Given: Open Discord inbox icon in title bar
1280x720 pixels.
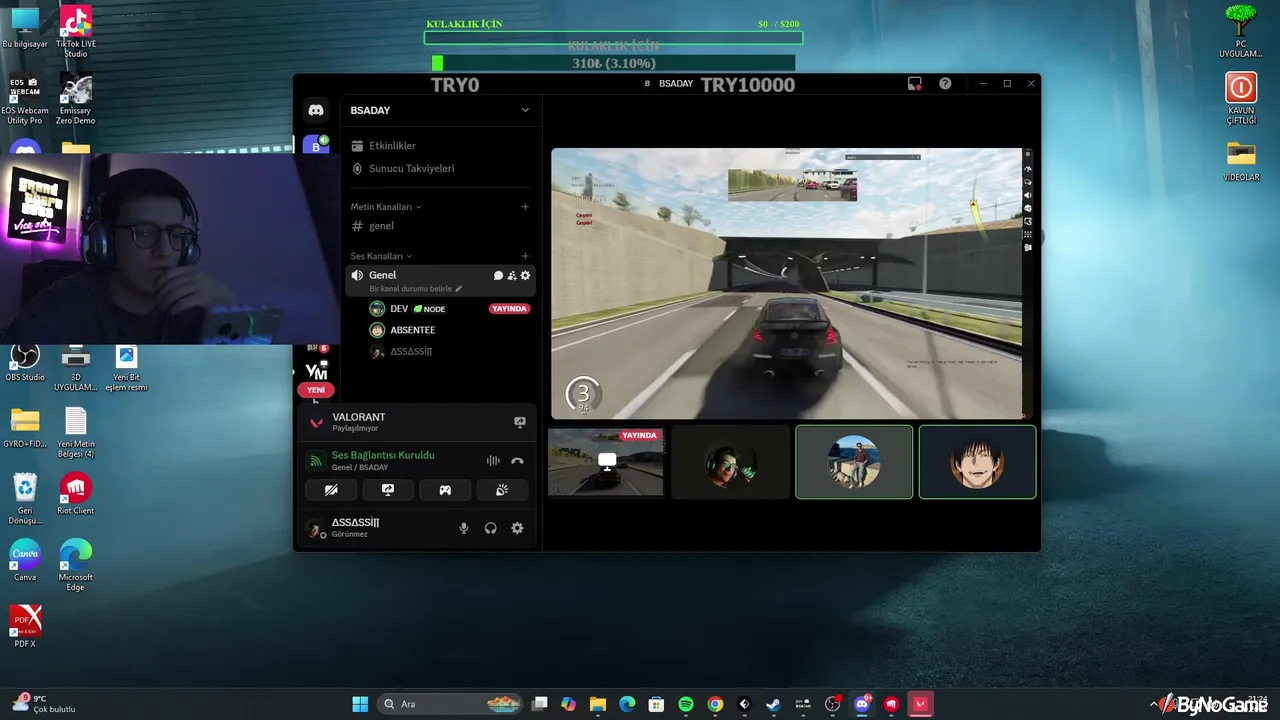Looking at the screenshot, I should [914, 84].
